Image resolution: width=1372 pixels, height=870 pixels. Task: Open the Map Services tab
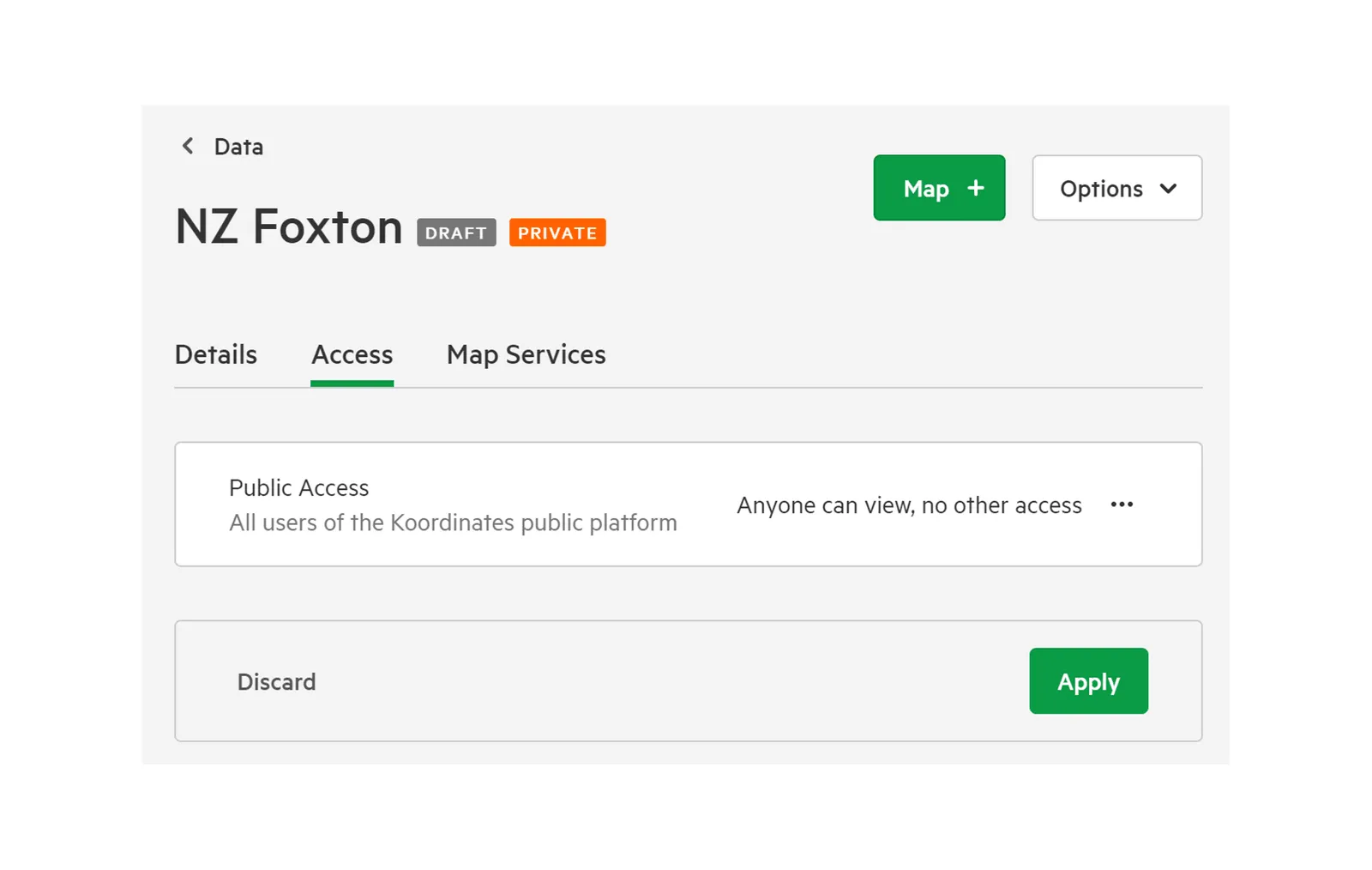526,354
